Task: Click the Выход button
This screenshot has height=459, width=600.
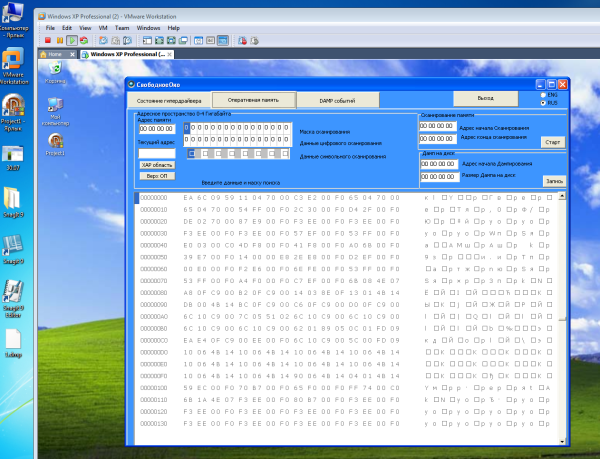Action: (486, 98)
